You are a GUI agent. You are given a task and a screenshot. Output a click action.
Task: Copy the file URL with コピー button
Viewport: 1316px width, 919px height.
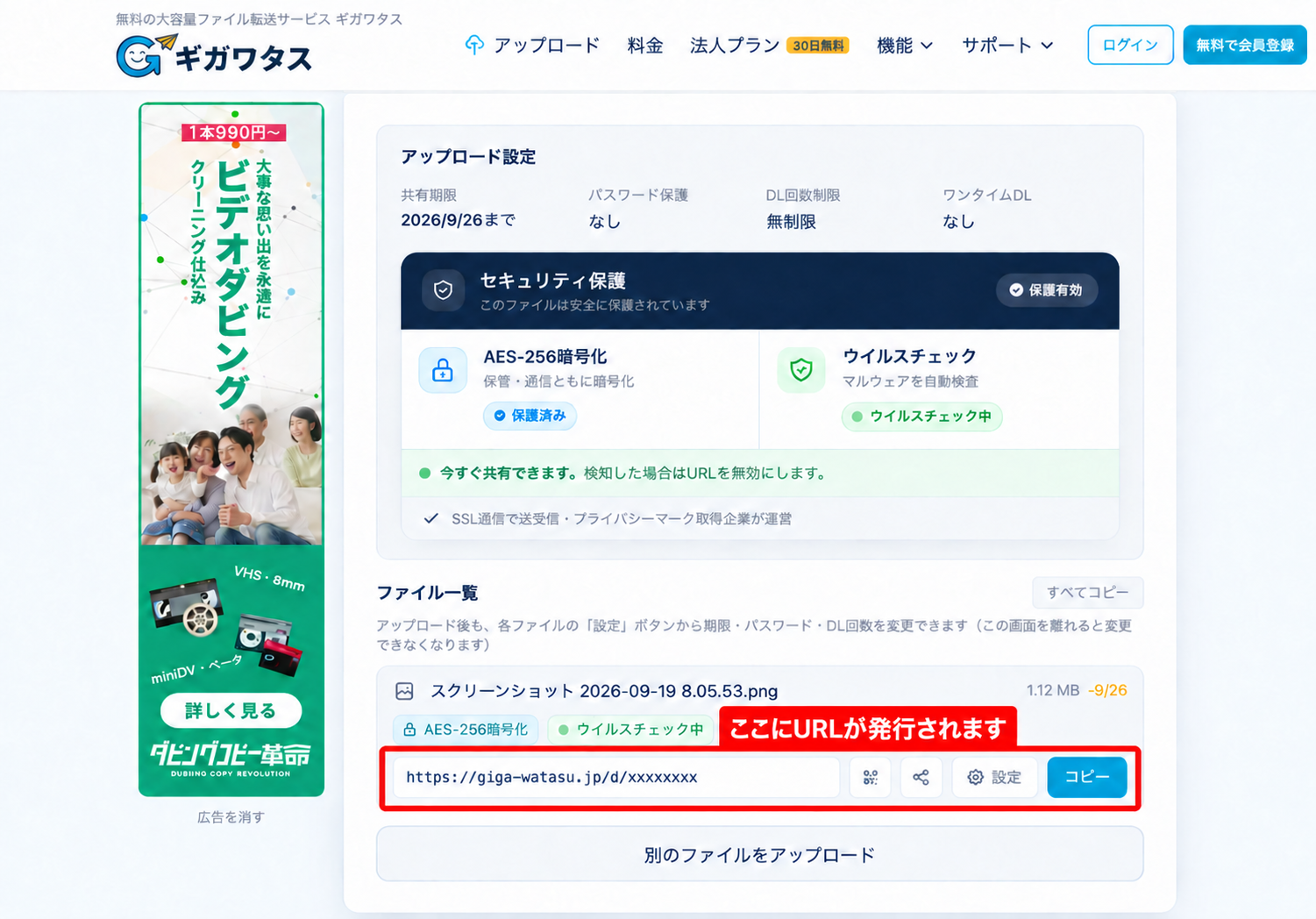tap(1087, 777)
